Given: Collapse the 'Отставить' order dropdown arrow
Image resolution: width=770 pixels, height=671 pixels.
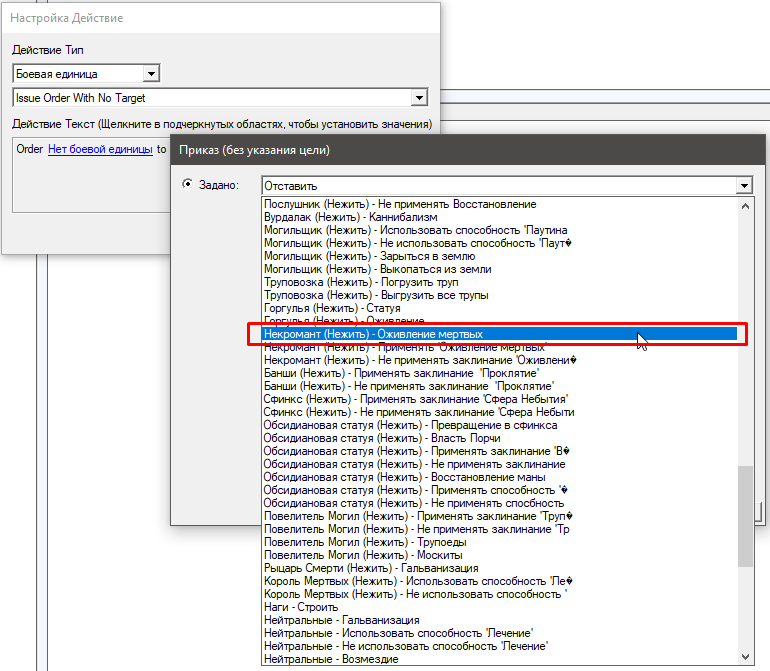Looking at the screenshot, I should pyautogui.click(x=744, y=186).
